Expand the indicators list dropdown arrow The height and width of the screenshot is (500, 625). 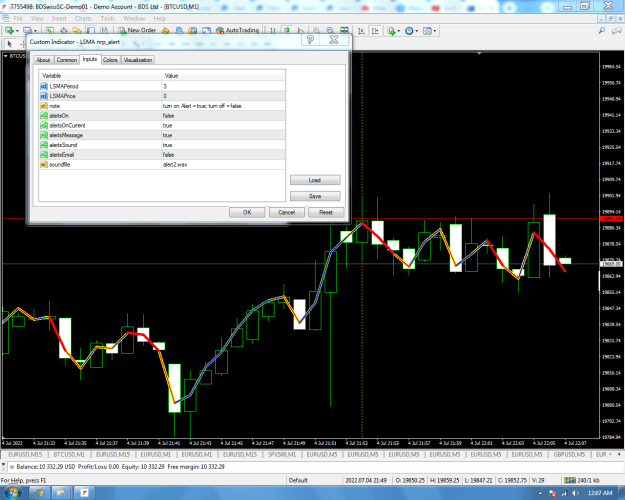click(x=399, y=31)
